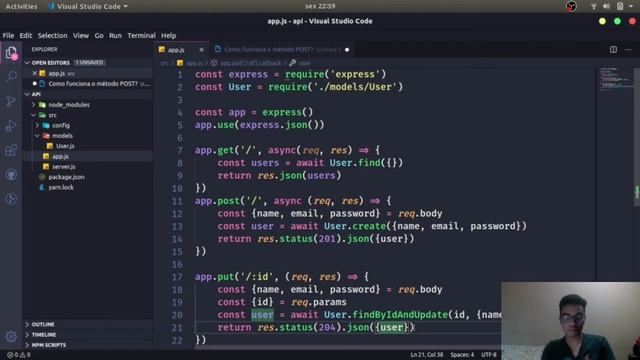Collapse the API folder section
This screenshot has width=640, height=360.
click(27, 94)
